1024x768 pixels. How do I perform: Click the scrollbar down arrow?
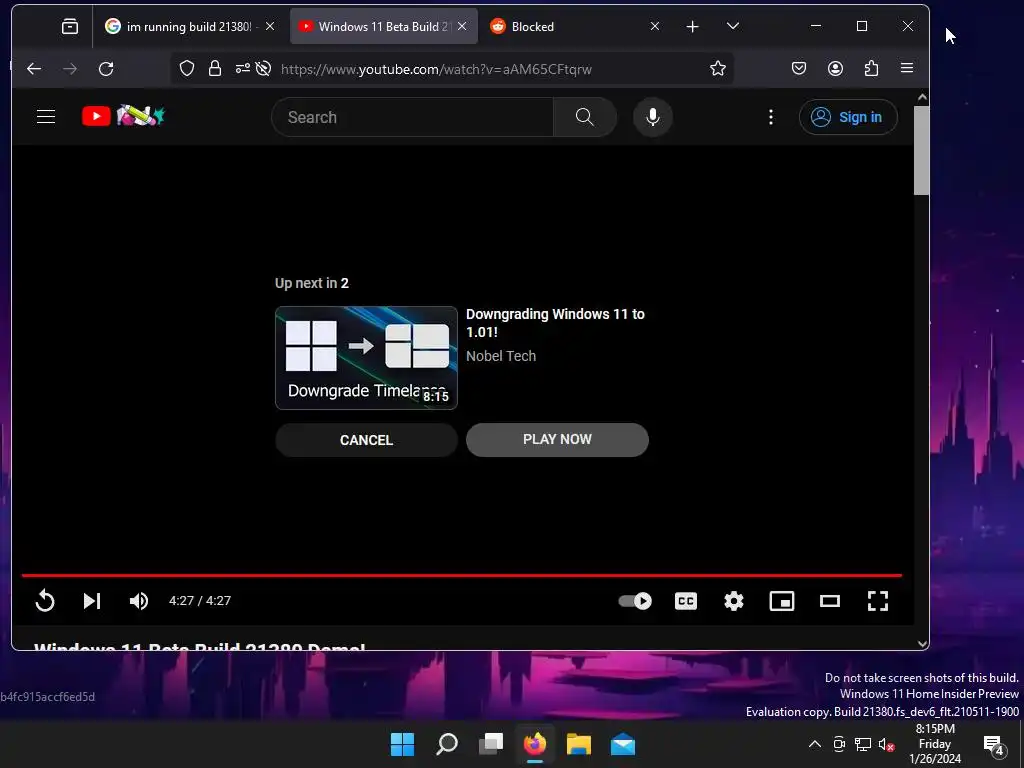click(921, 643)
